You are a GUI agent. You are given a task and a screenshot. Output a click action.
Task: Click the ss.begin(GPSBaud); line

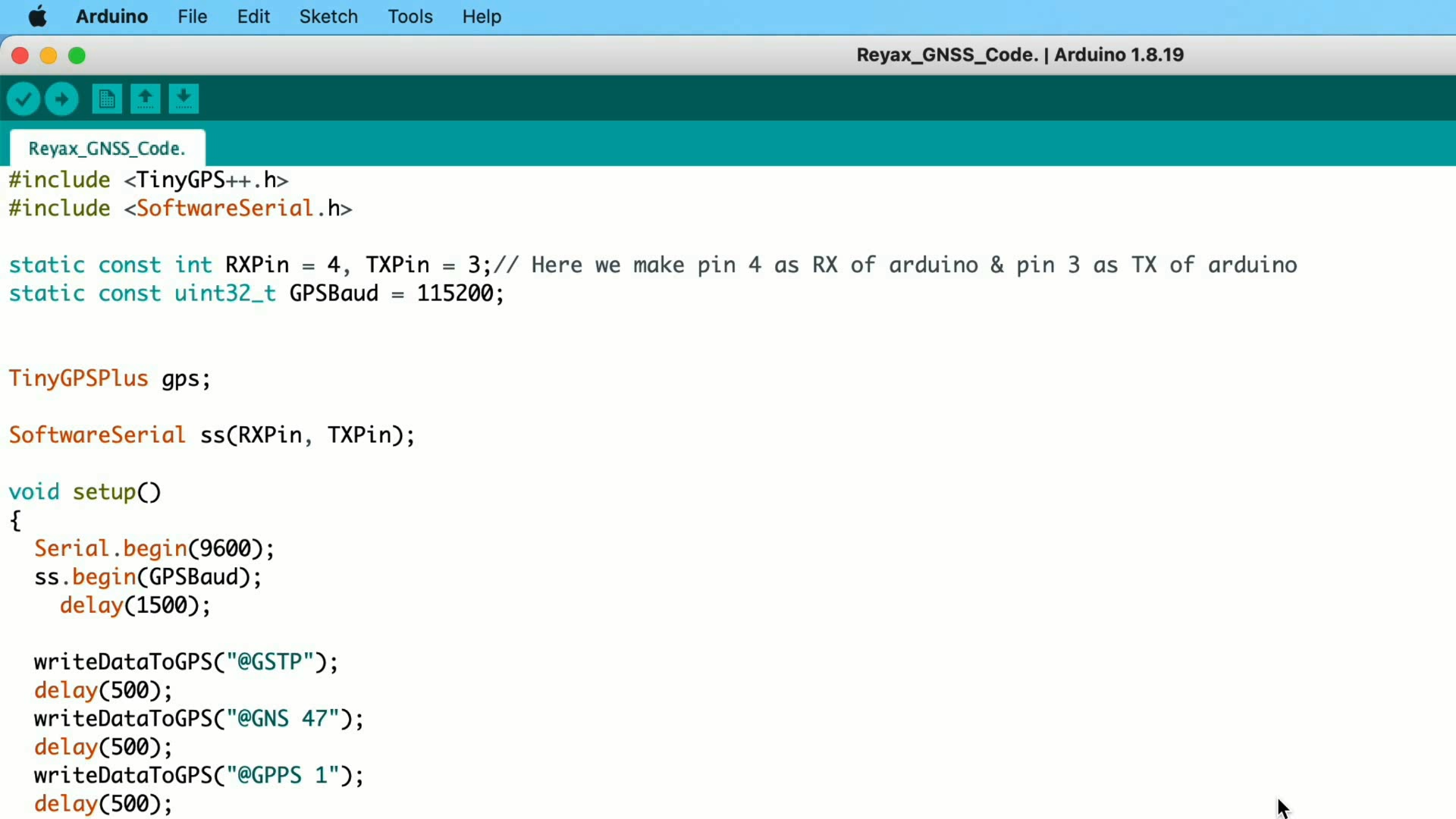148,578
